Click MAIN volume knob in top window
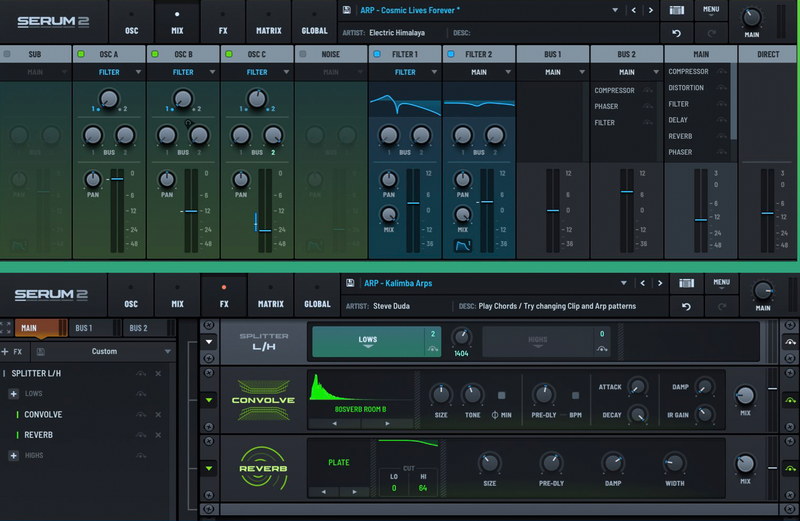This screenshot has width=800, height=521. point(751,17)
